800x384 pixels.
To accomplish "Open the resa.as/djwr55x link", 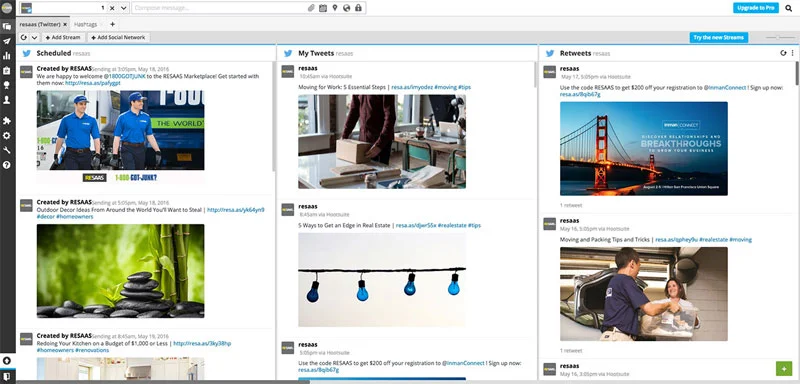I will coord(416,225).
